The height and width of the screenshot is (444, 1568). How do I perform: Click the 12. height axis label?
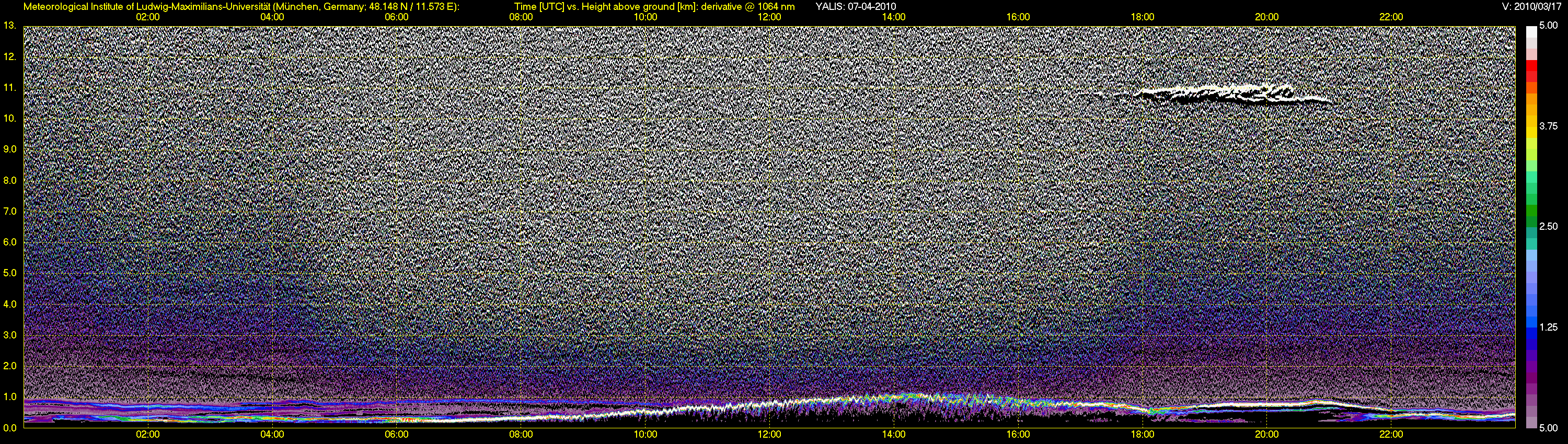(10, 56)
